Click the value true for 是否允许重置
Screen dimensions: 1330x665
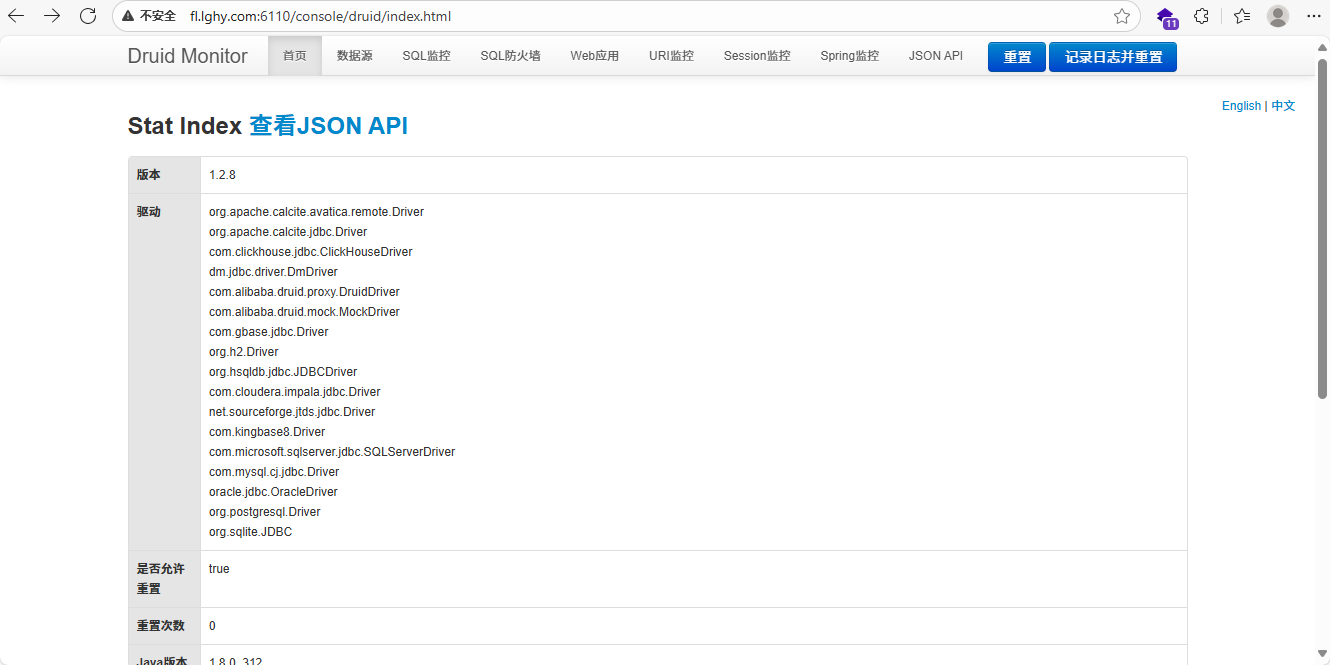[x=219, y=569]
